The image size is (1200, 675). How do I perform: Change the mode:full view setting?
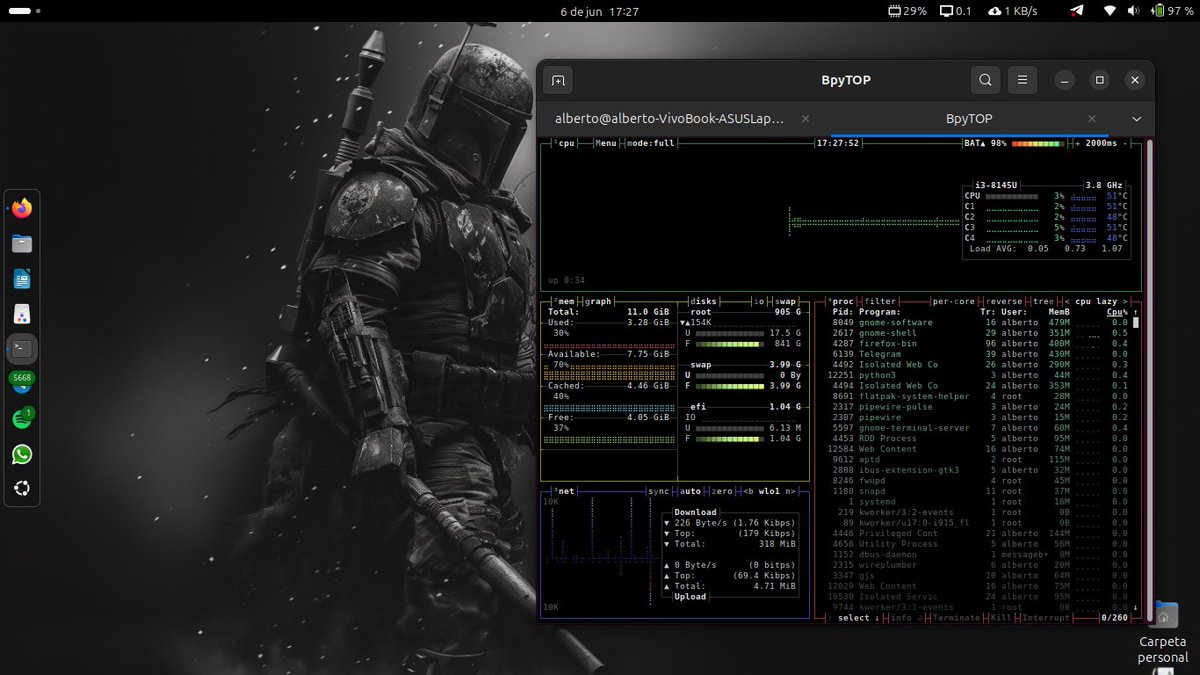(x=652, y=143)
